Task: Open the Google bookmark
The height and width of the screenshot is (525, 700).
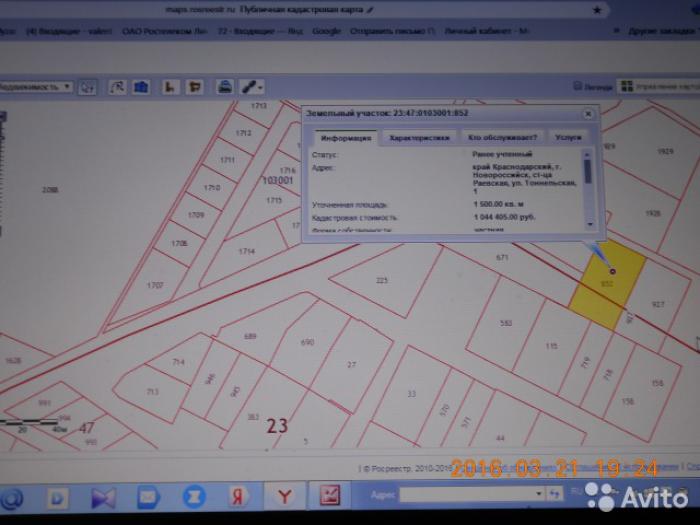Action: click(326, 31)
